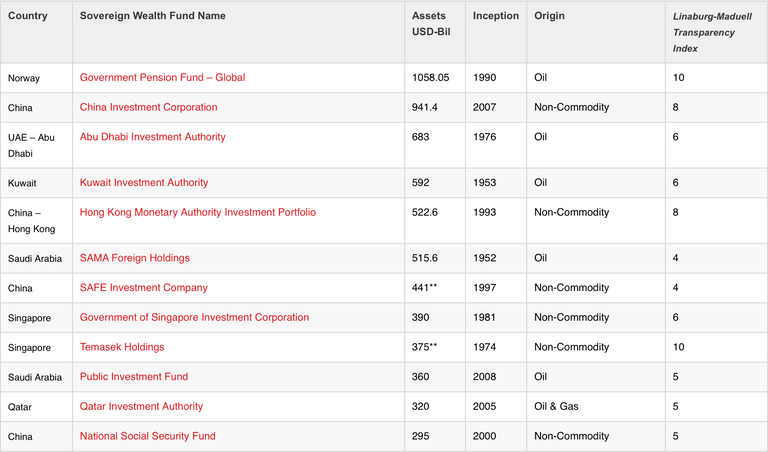768x452 pixels.
Task: Open the SAFE Investment Company link
Action: [144, 288]
